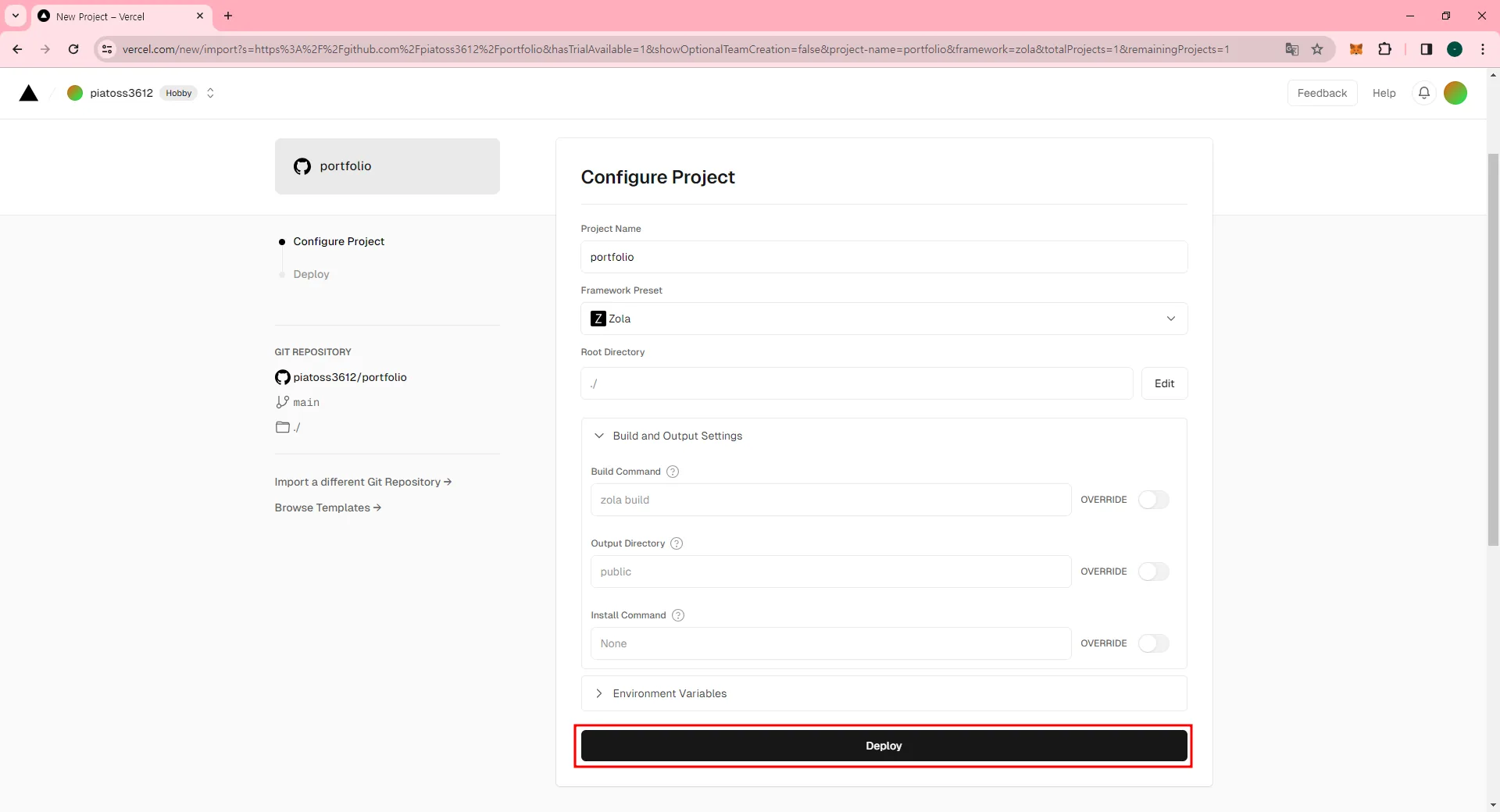The image size is (1500, 812).
Task: Click the Project Name input field
Action: 884,257
